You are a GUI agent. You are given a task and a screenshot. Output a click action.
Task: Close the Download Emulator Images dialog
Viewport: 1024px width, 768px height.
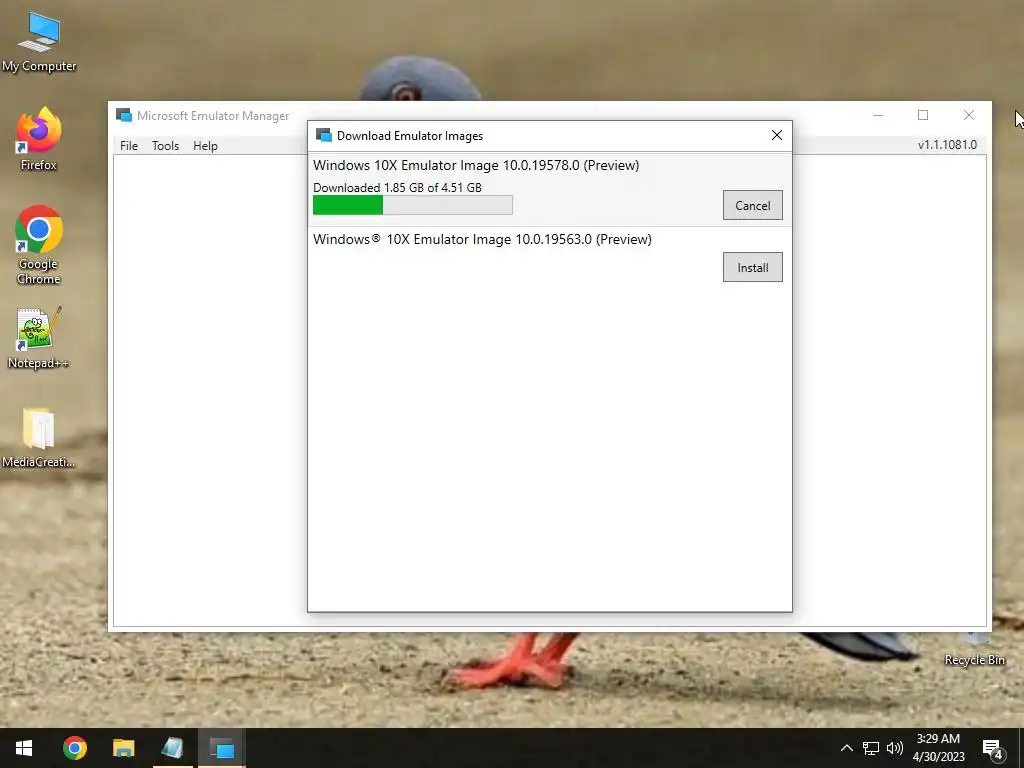click(x=776, y=135)
